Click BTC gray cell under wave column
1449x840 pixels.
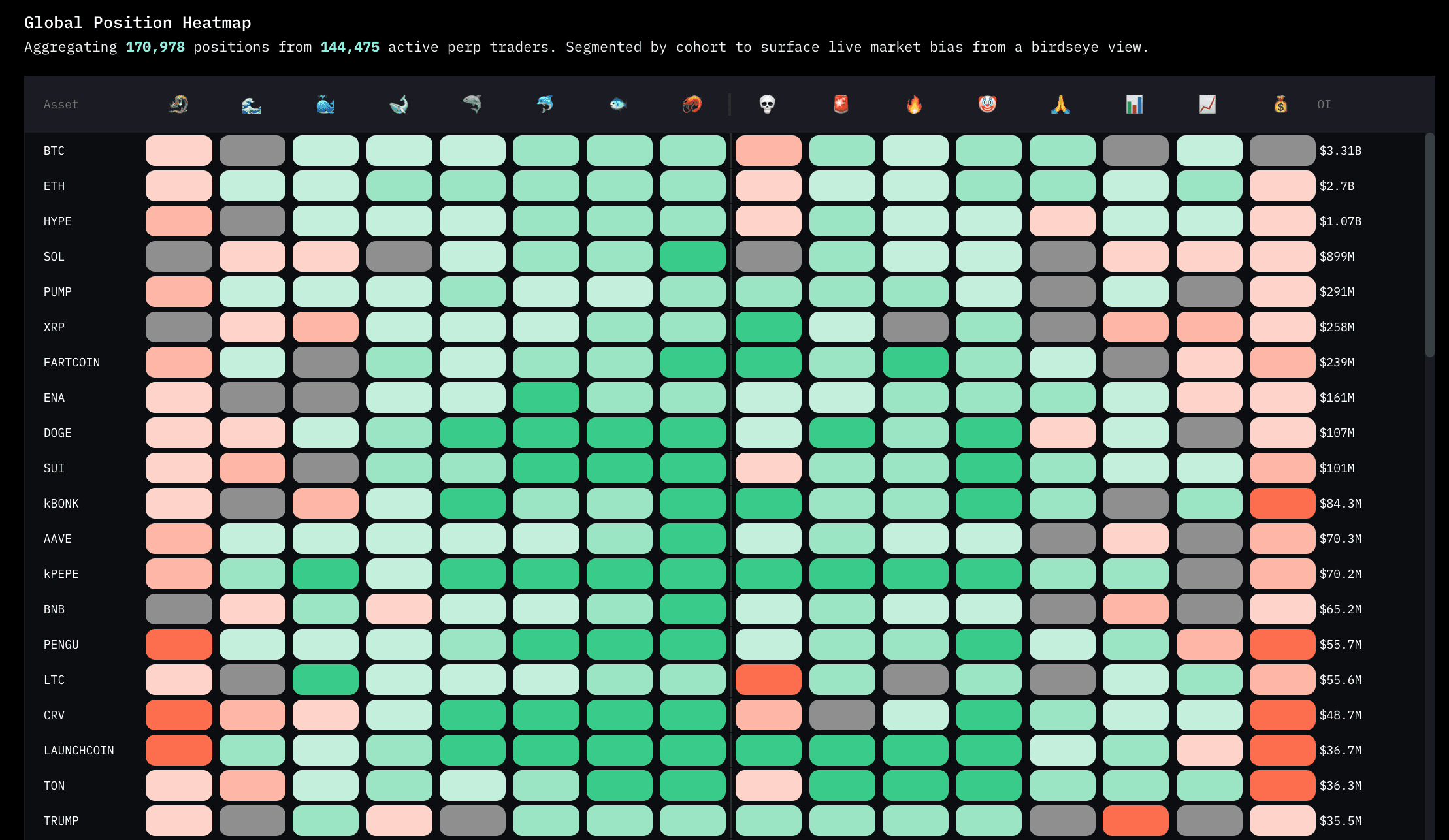pyautogui.click(x=252, y=151)
